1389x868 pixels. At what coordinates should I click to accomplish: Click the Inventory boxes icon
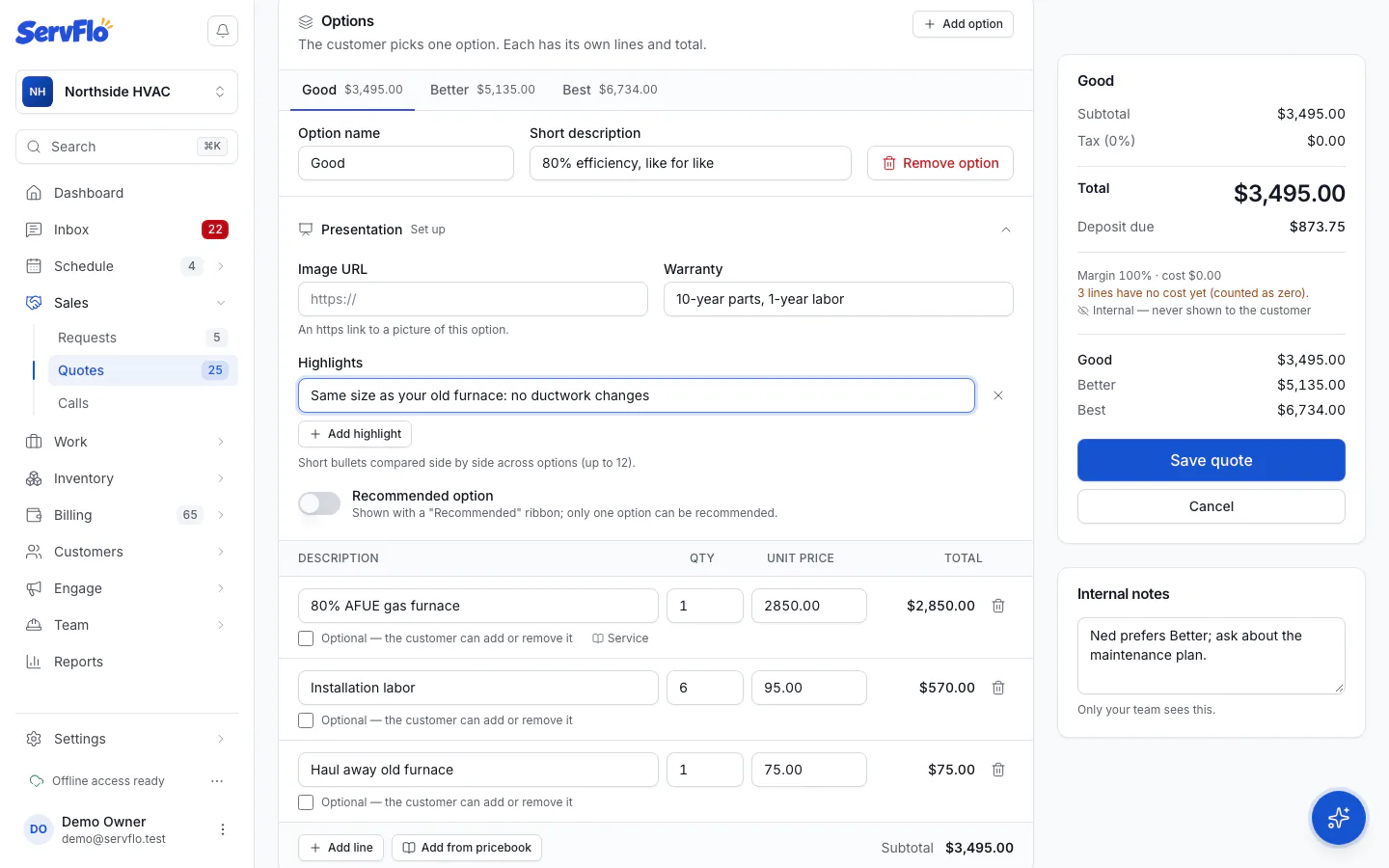pos(34,478)
